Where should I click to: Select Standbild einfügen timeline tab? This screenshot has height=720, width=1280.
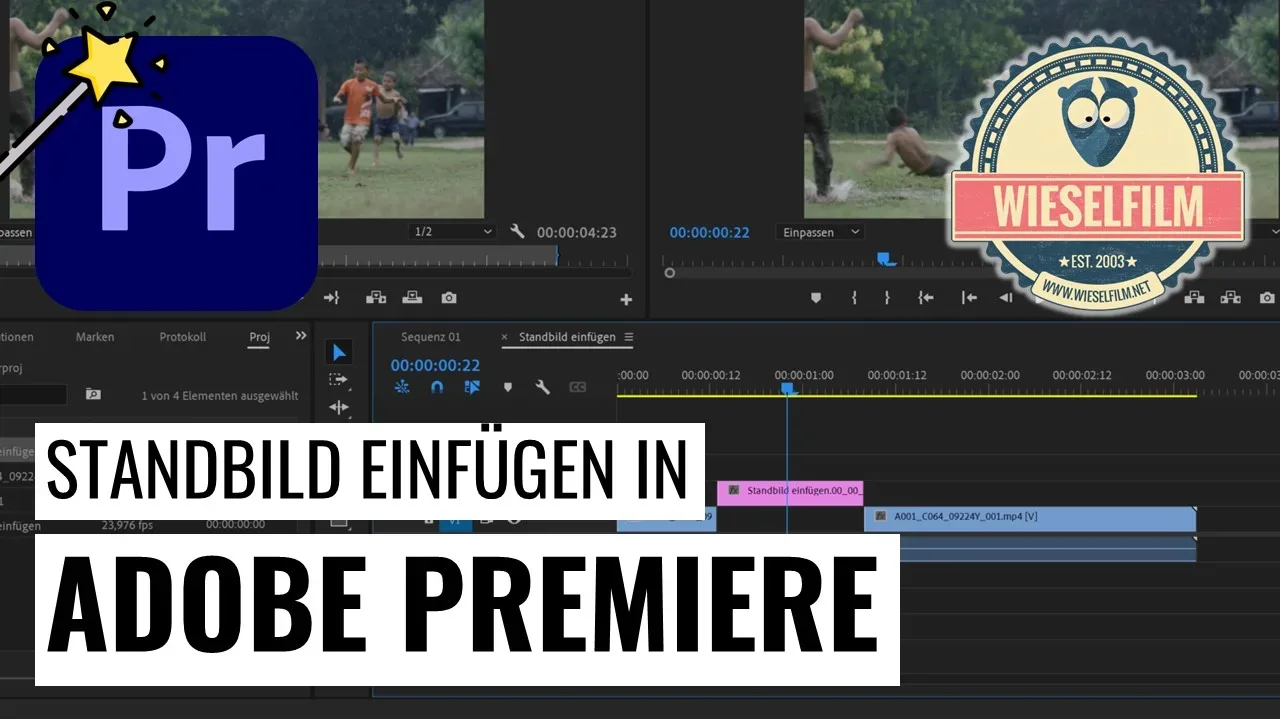(x=567, y=337)
